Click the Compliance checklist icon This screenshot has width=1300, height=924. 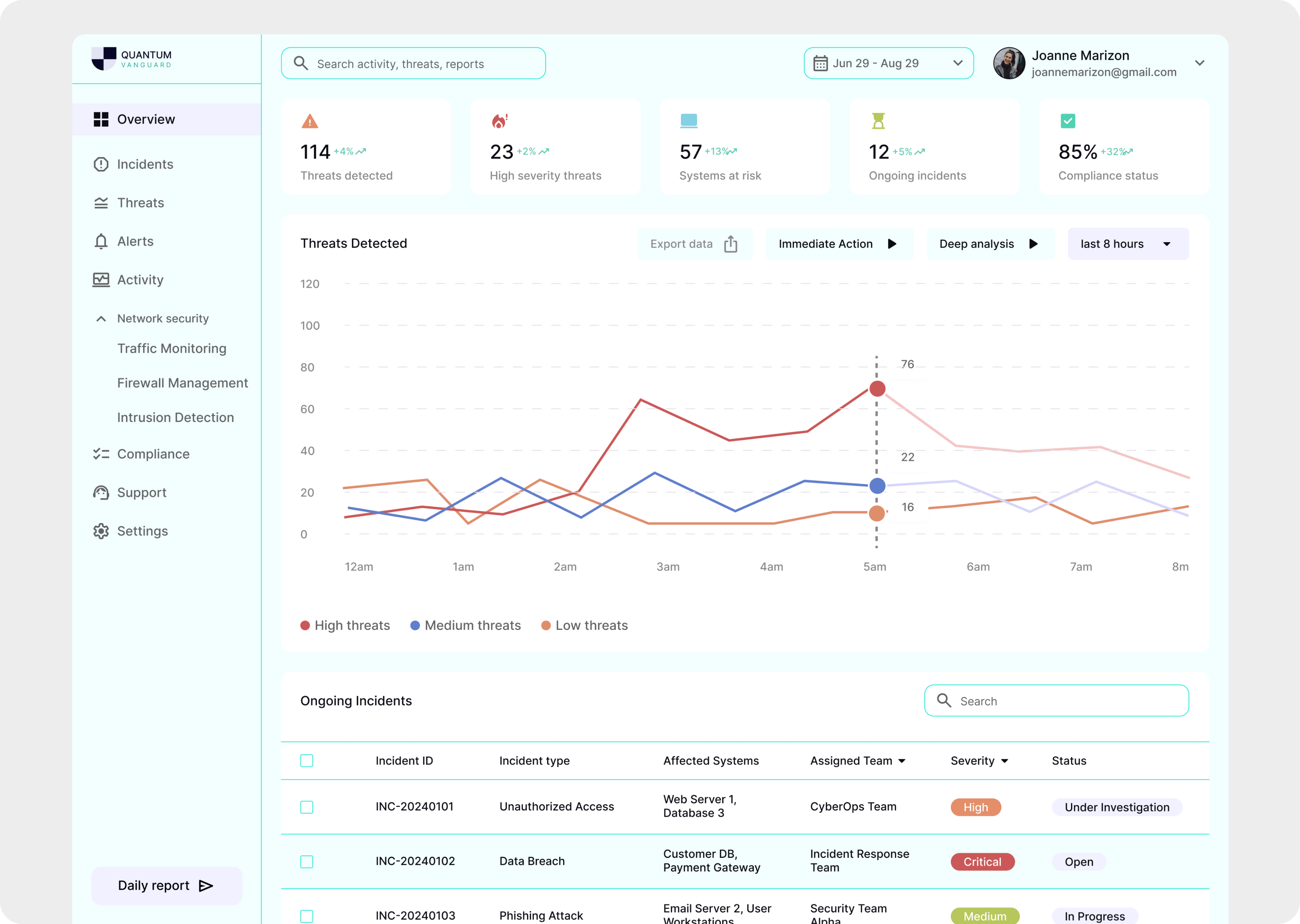[x=101, y=454]
